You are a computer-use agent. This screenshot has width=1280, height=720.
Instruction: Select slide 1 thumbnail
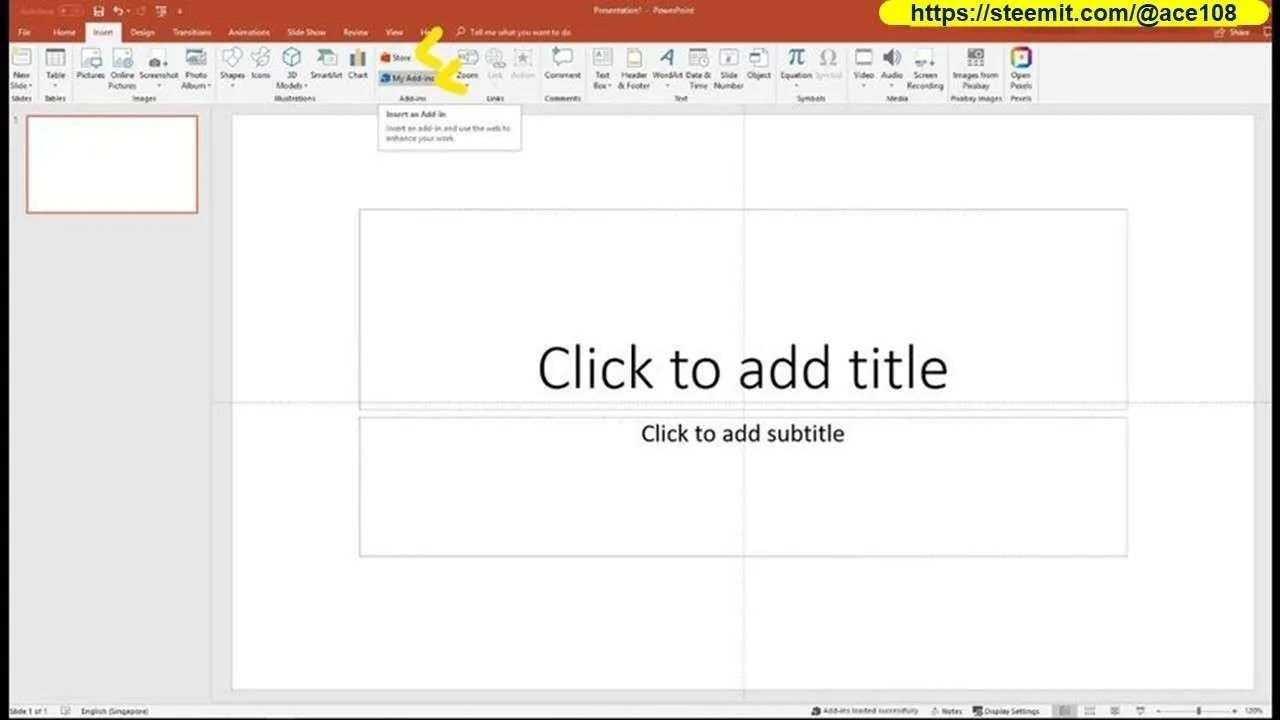coord(112,164)
